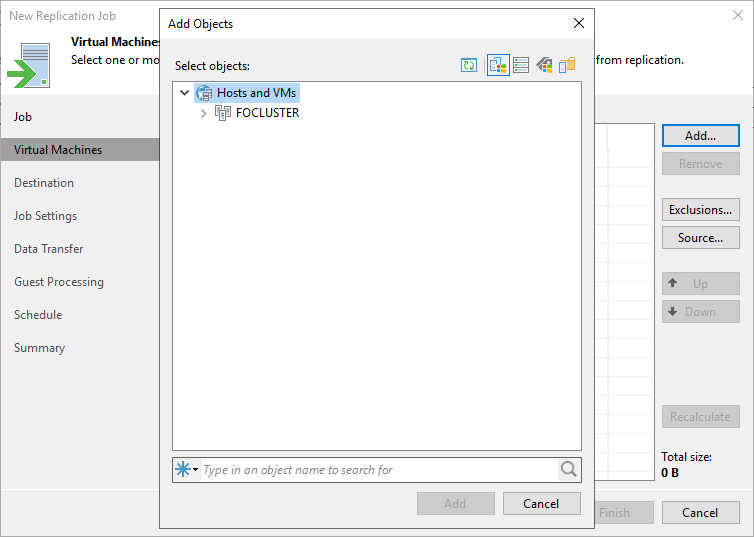Click the Remove button

(x=701, y=164)
